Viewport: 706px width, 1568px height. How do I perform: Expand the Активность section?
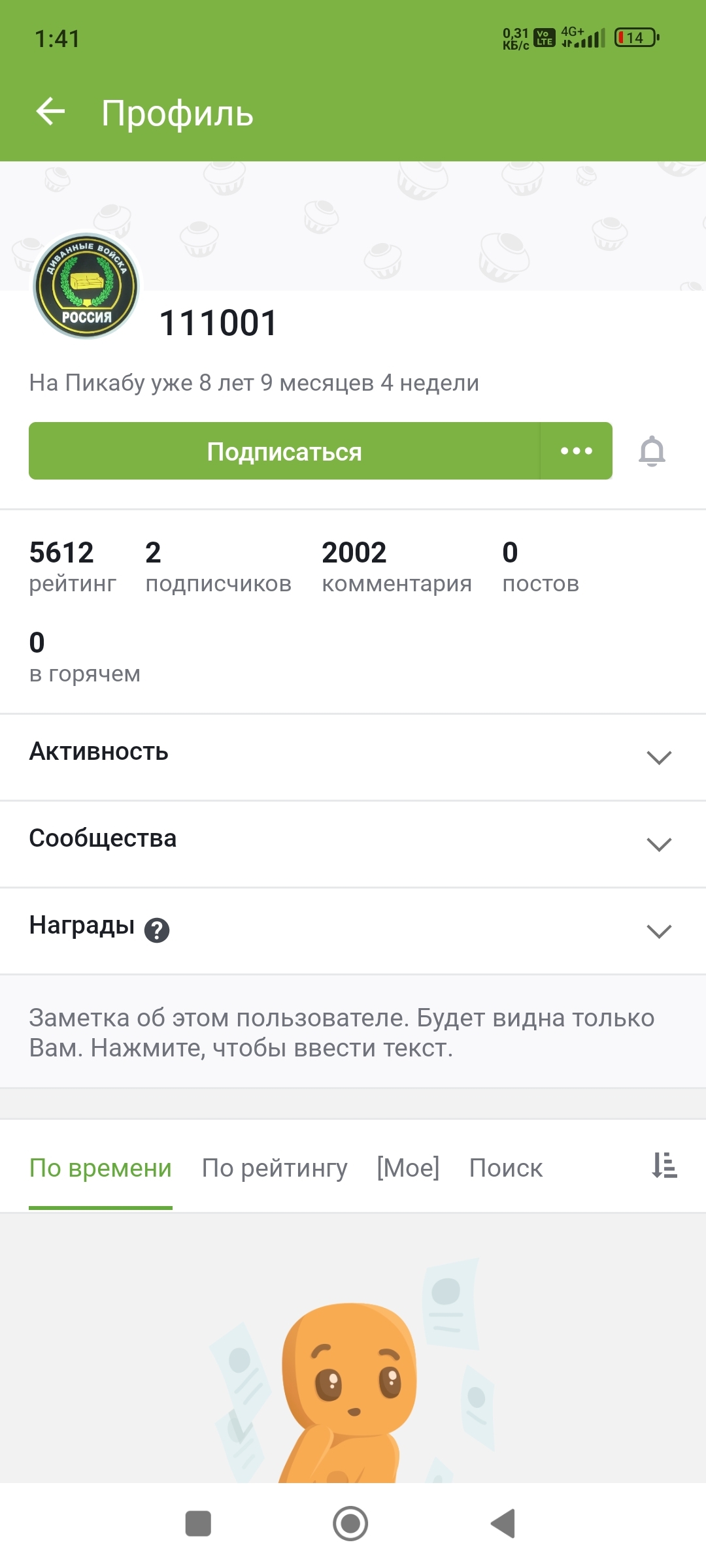click(x=658, y=757)
